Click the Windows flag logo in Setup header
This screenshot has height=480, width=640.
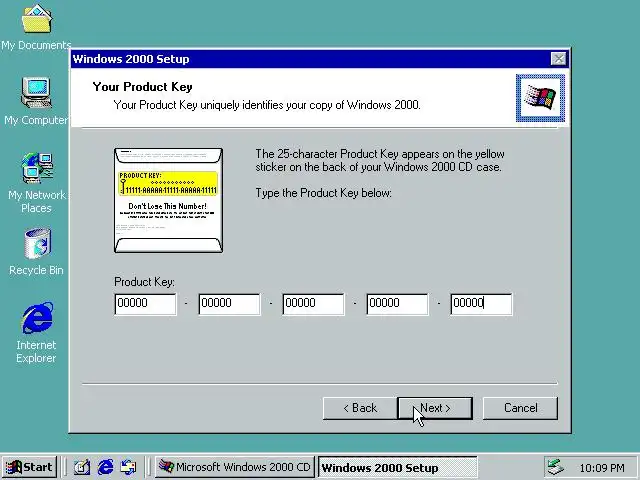[x=540, y=98]
